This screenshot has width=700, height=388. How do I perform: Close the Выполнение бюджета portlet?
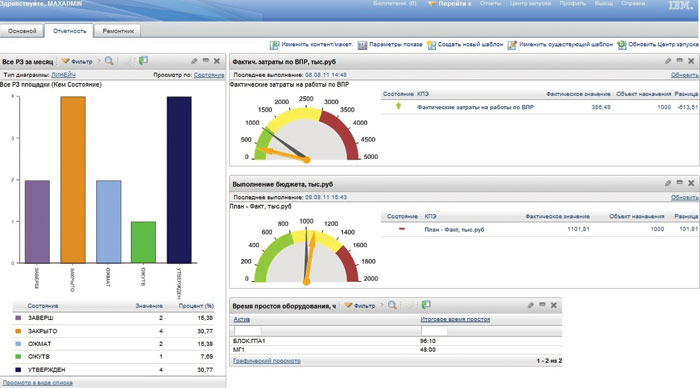coord(691,183)
